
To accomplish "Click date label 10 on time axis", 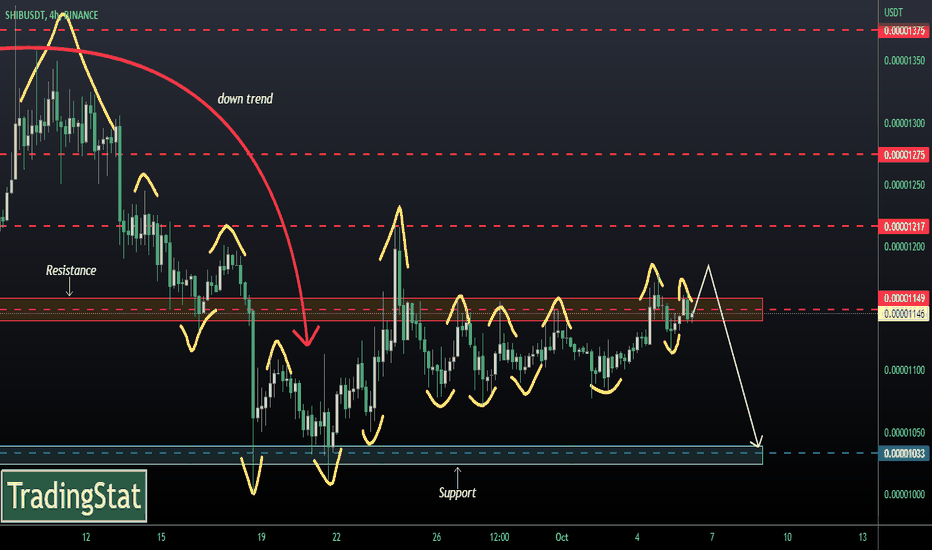I will pyautogui.click(x=787, y=538).
